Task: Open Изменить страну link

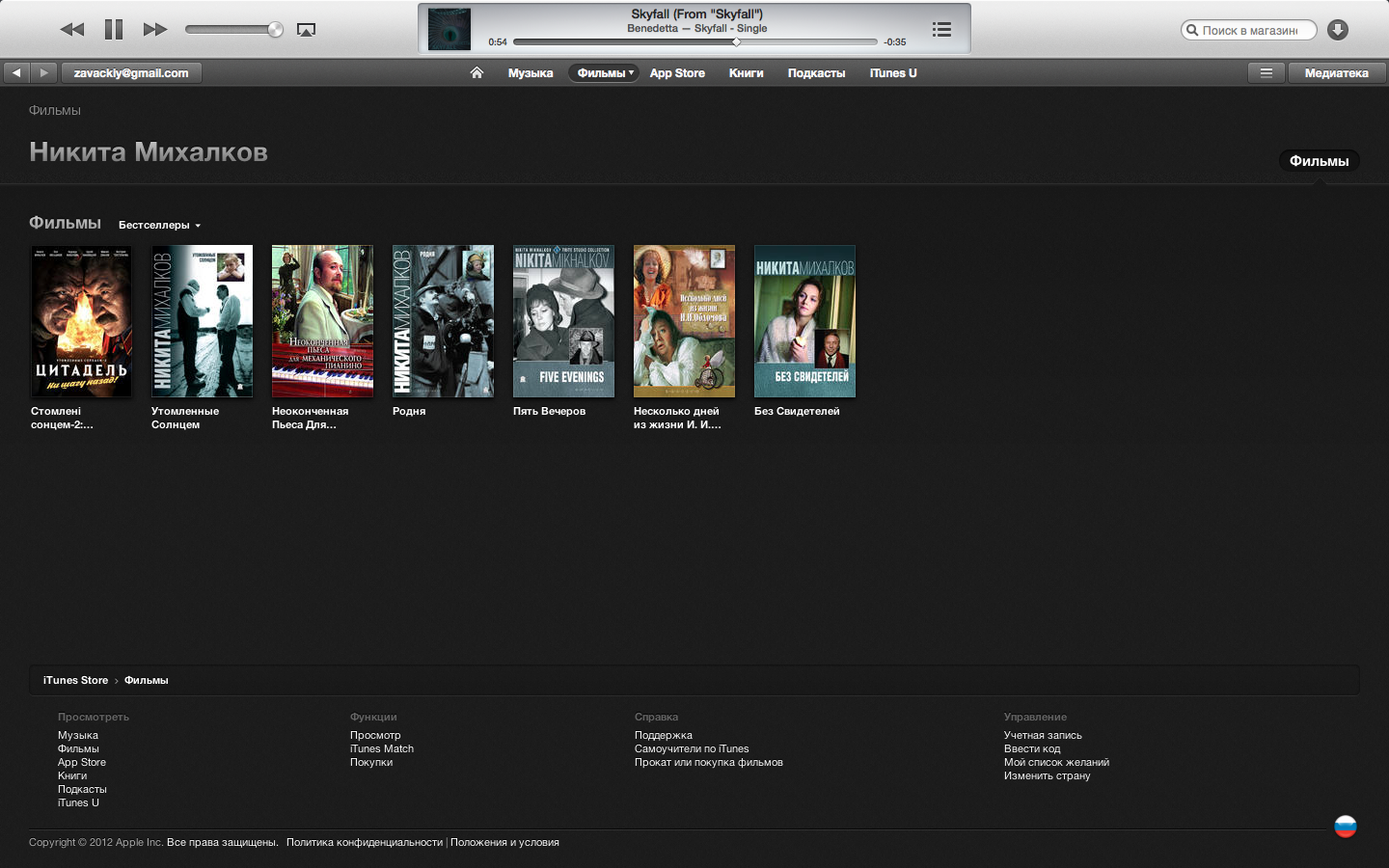Action: click(1047, 775)
